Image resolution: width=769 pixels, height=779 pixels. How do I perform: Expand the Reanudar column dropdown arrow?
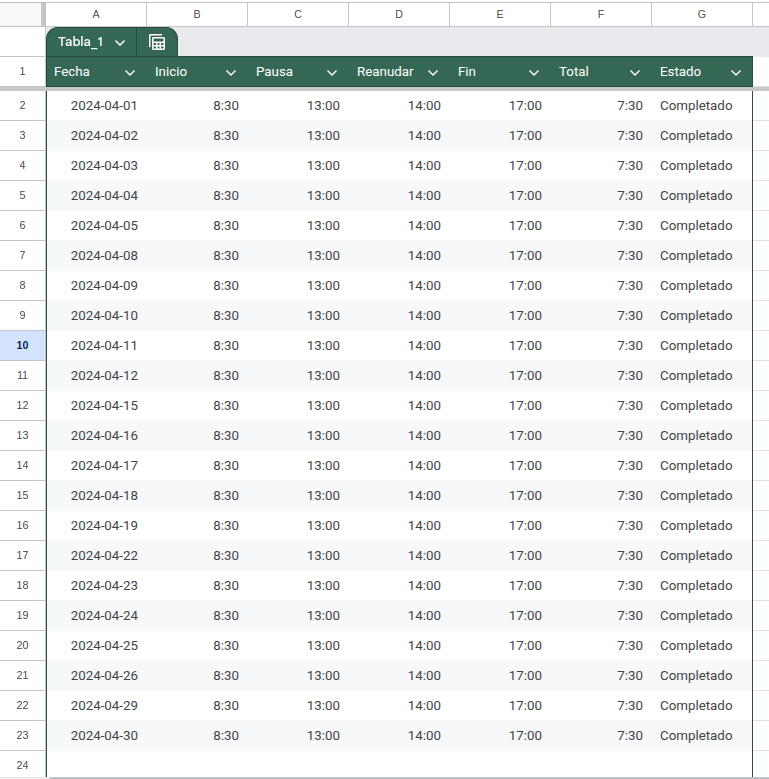(x=433, y=72)
